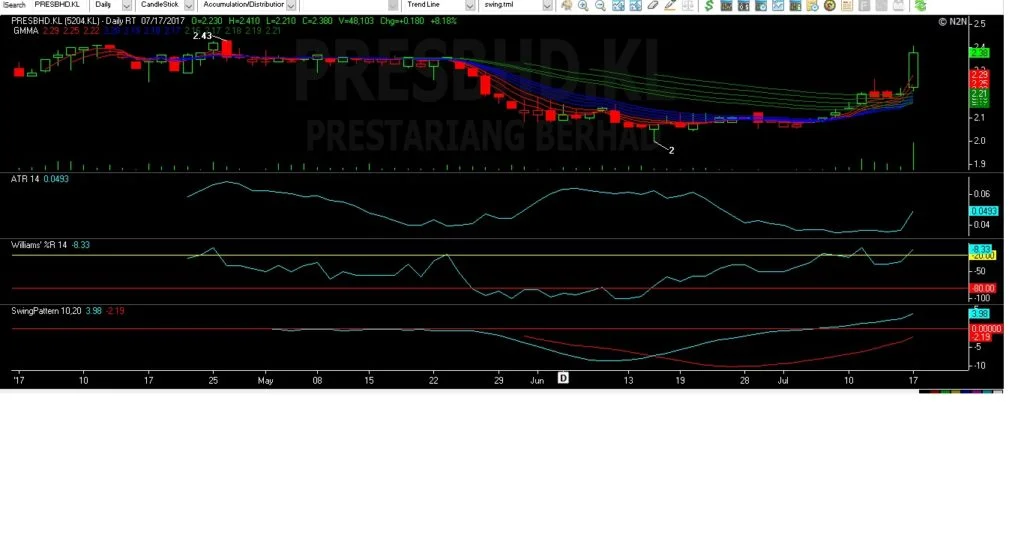
Task: Click the cyan 3.98 SwingPattern tag
Action: pos(980,314)
